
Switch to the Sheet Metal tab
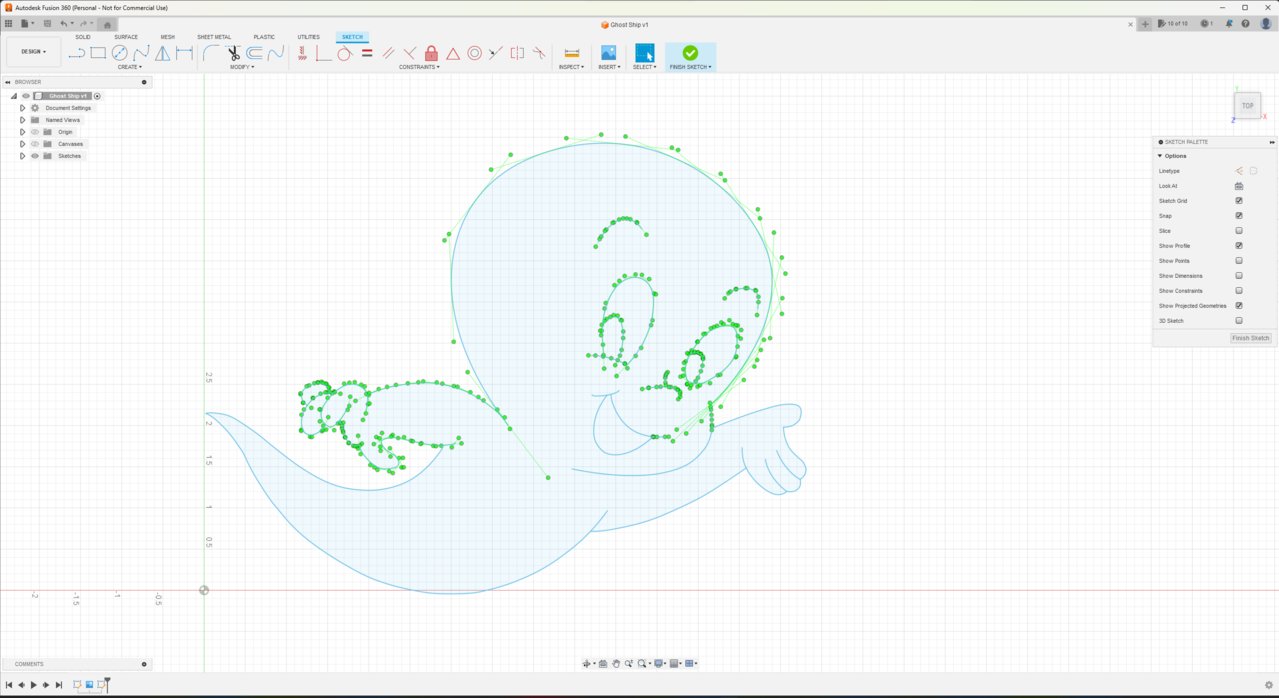click(214, 37)
